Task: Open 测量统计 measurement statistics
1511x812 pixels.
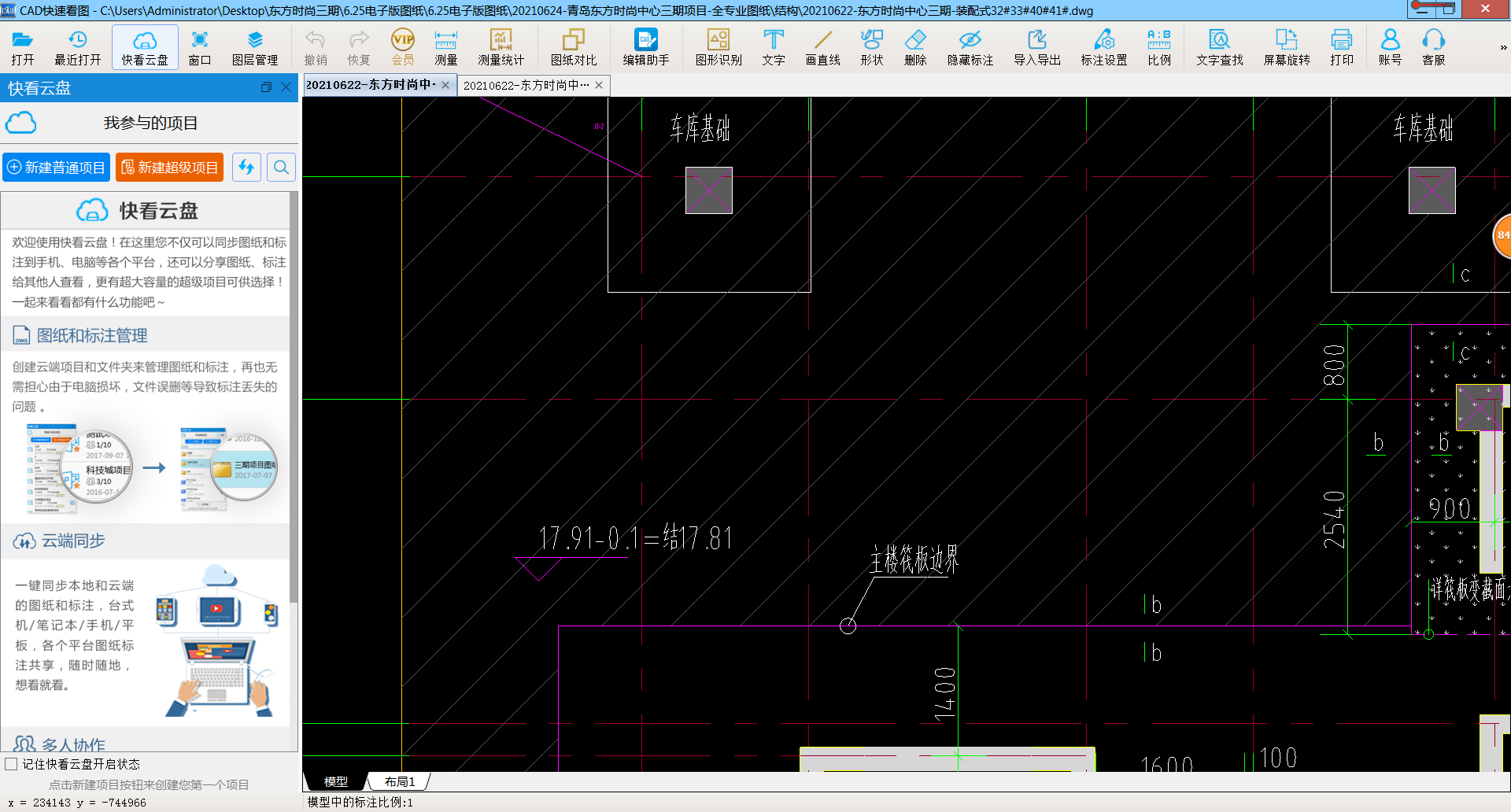Action: tap(501, 47)
